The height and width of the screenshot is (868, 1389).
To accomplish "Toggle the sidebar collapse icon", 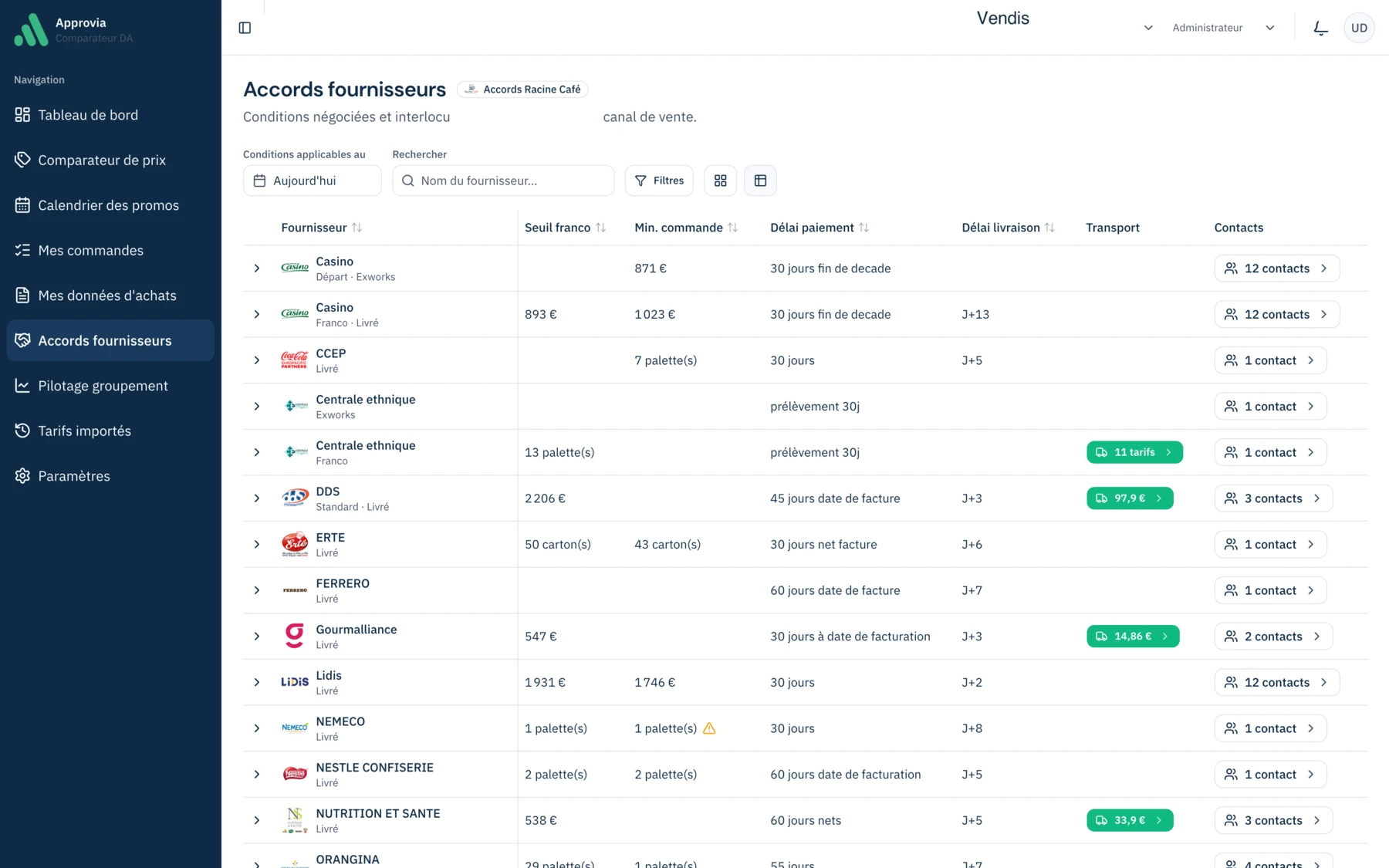I will tap(245, 28).
